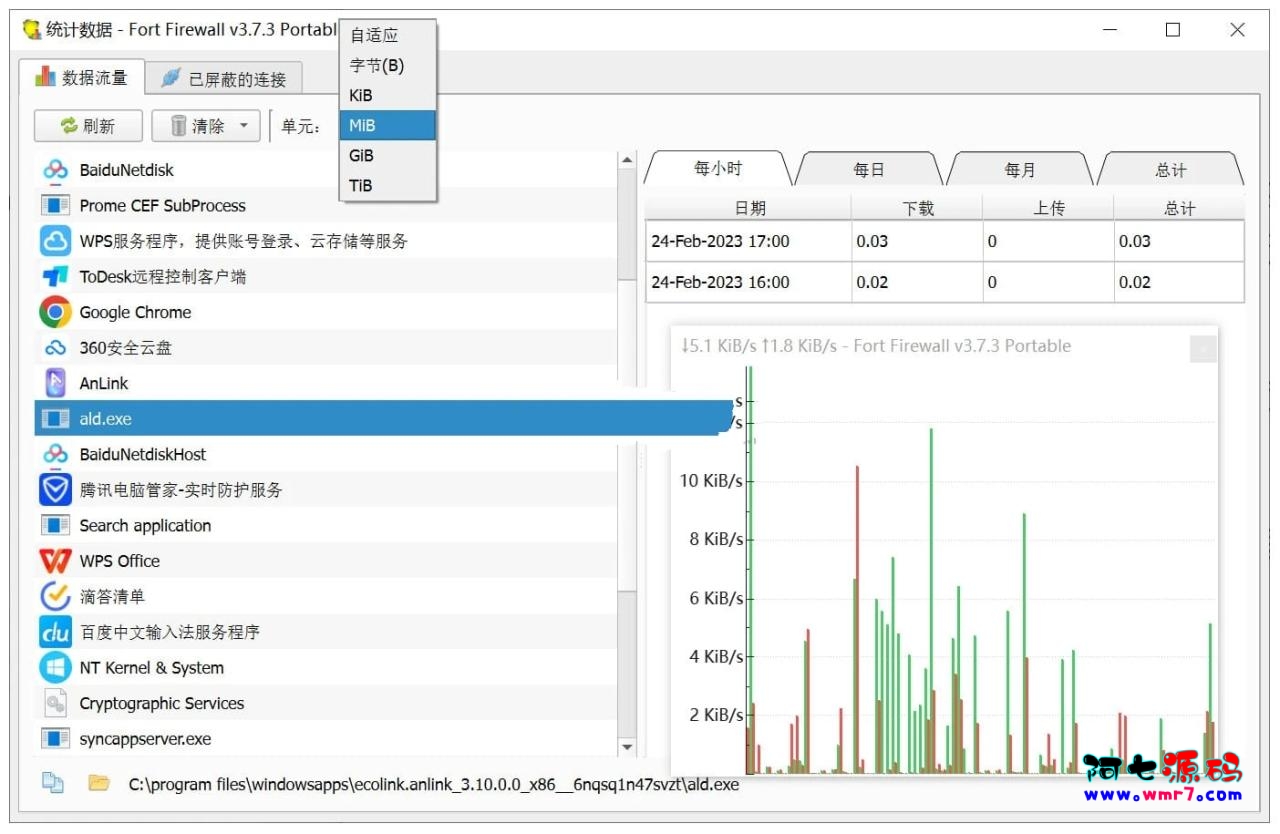Image resolution: width=1280 pixels, height=834 pixels.
Task: Click the 360安全云盘 icon
Action: coord(55,348)
